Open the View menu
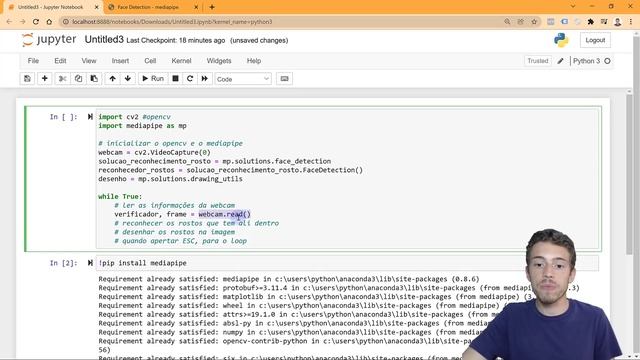Screen dimensions: 640x360 click(89, 61)
